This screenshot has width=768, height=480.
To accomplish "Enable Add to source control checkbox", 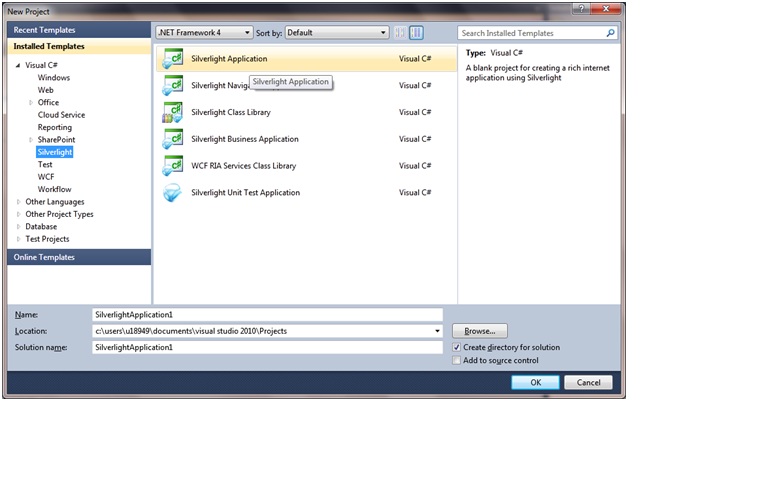I will (x=458, y=360).
